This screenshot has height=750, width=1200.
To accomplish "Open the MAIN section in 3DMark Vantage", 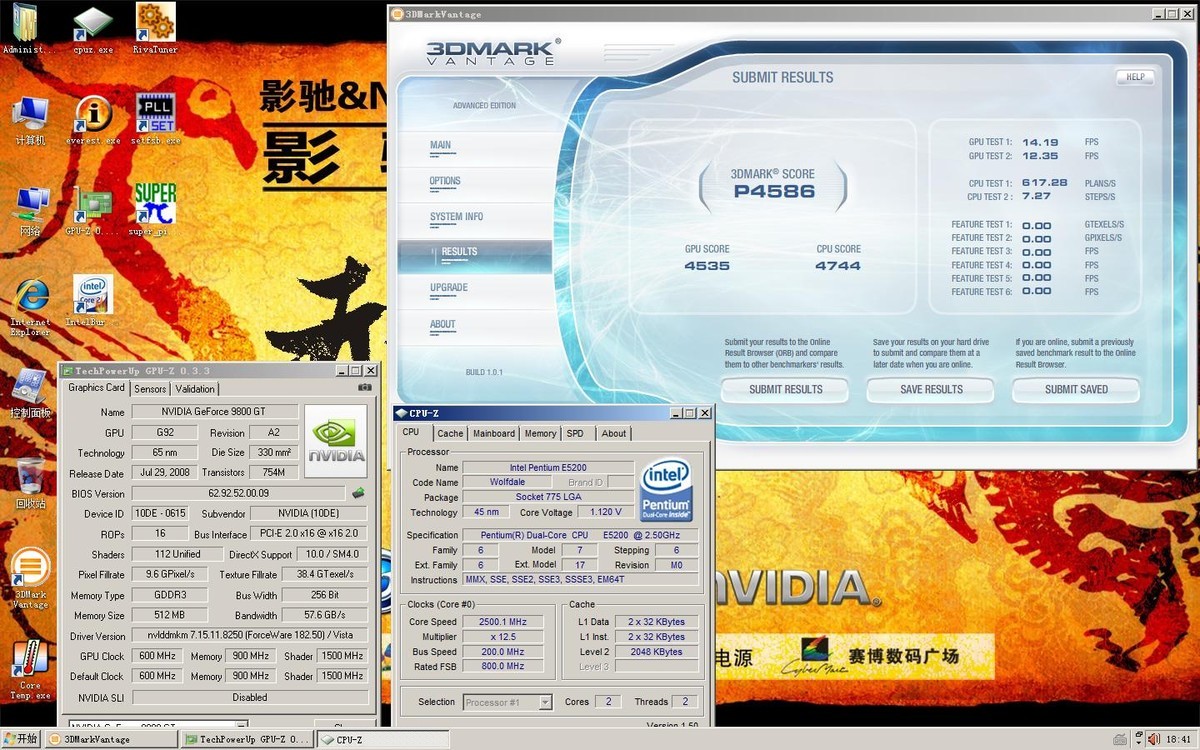I will (475, 148).
